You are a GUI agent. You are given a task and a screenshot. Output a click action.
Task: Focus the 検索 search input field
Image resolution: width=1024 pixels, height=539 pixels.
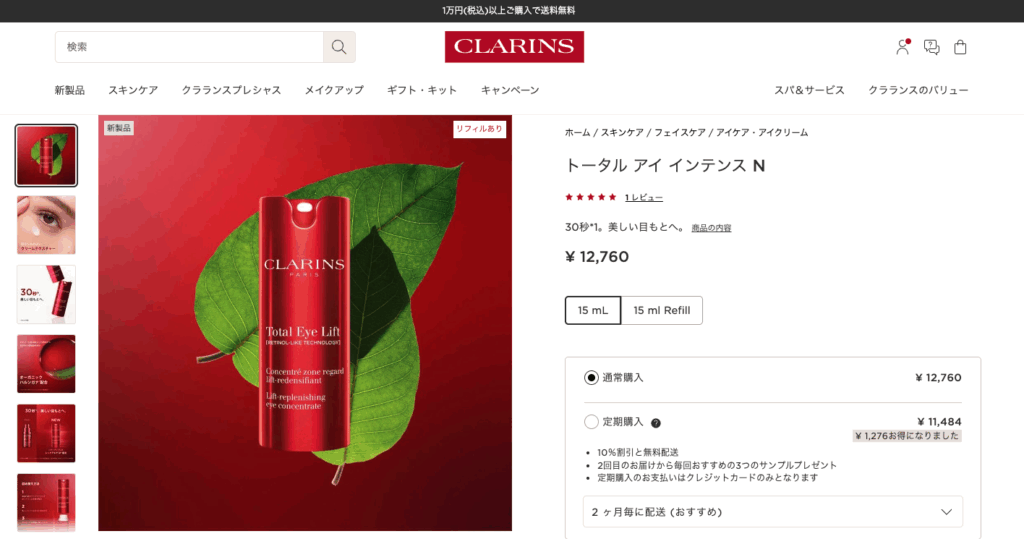pyautogui.click(x=189, y=47)
